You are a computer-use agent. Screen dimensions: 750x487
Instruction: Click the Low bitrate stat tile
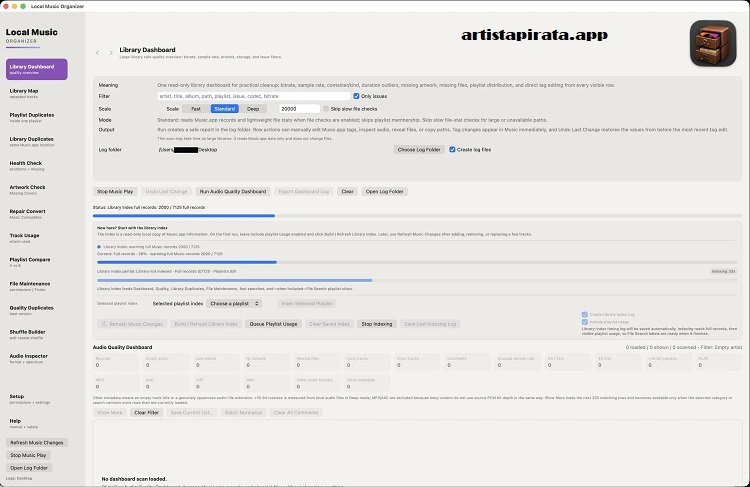click(x=217, y=362)
